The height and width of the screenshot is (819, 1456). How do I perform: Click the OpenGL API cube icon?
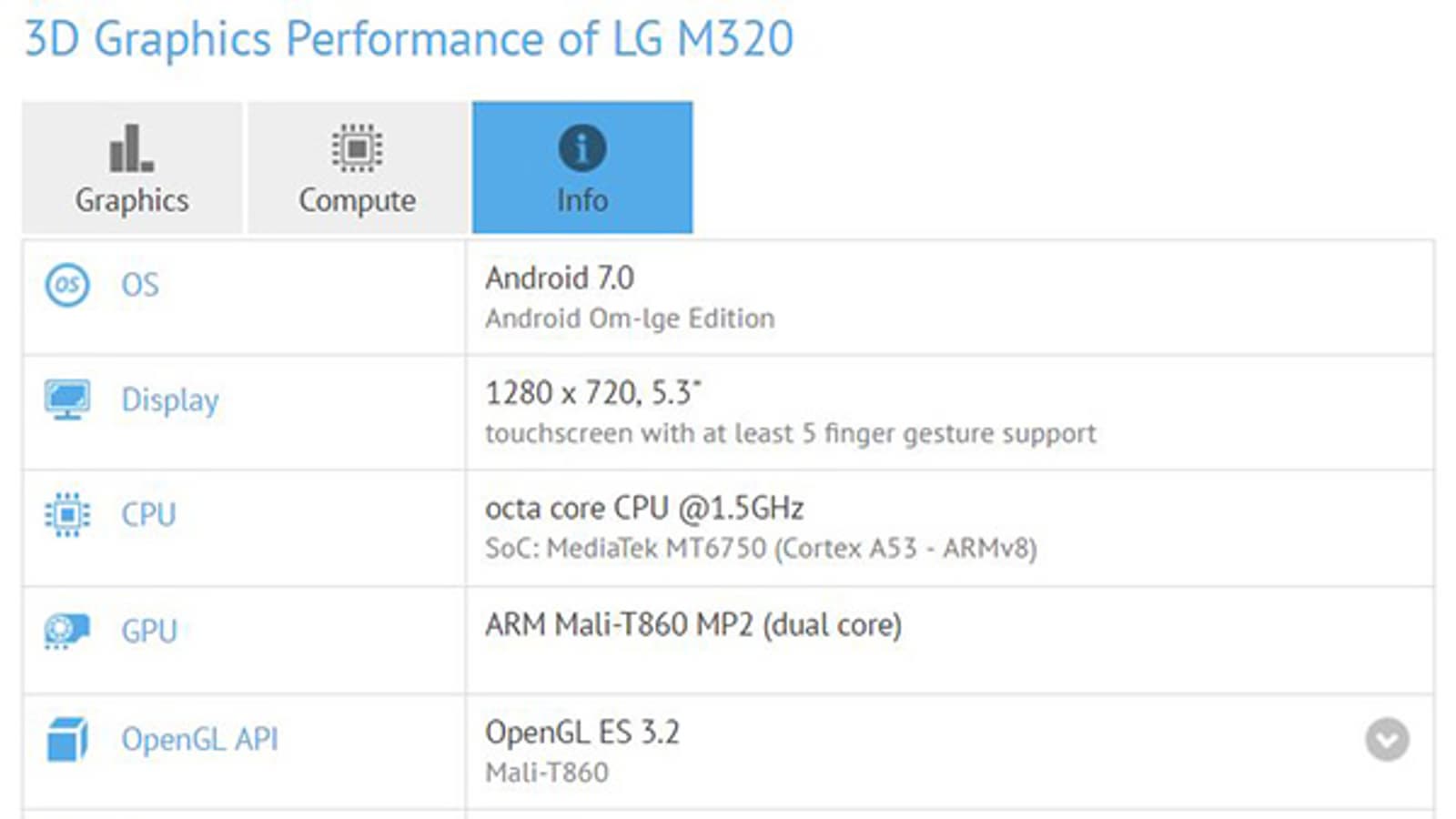[x=66, y=739]
